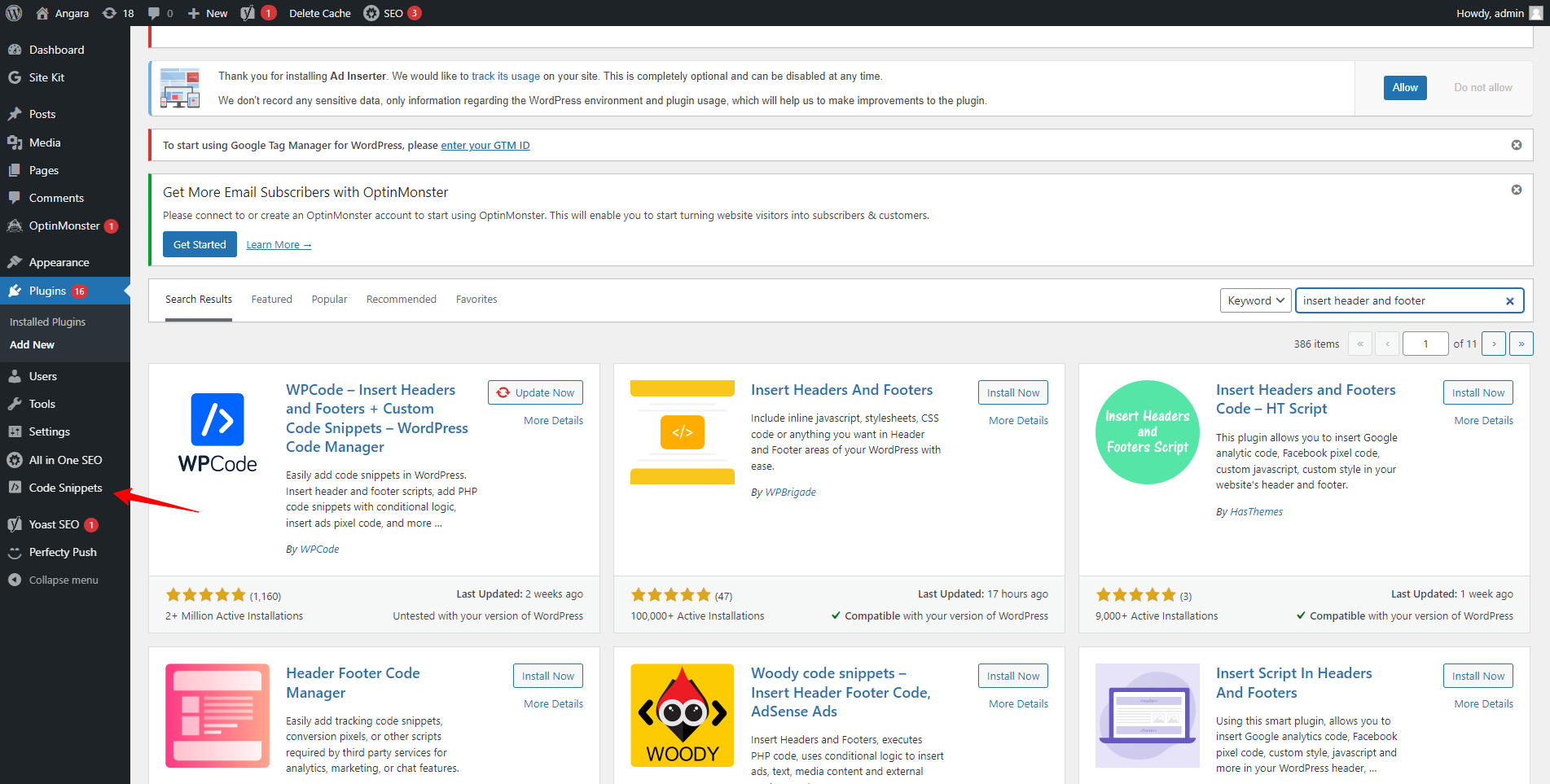This screenshot has width=1550, height=784.
Task: Collapse the admin sidebar menu
Action: click(65, 580)
